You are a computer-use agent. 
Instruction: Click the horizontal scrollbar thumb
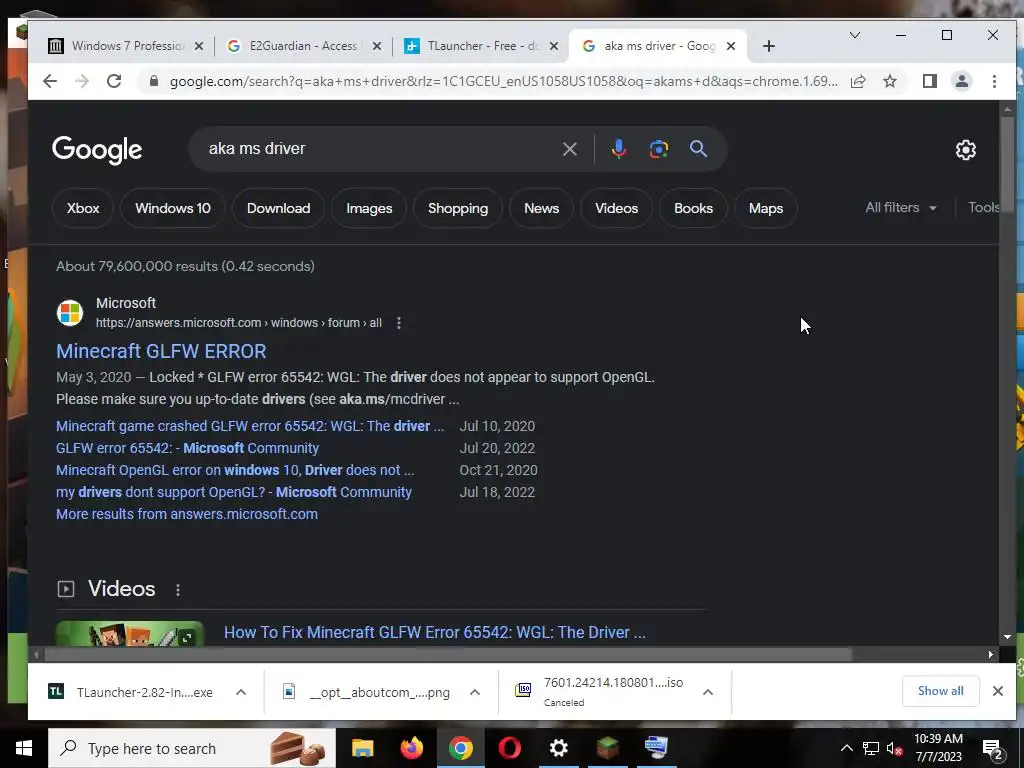(x=447, y=654)
